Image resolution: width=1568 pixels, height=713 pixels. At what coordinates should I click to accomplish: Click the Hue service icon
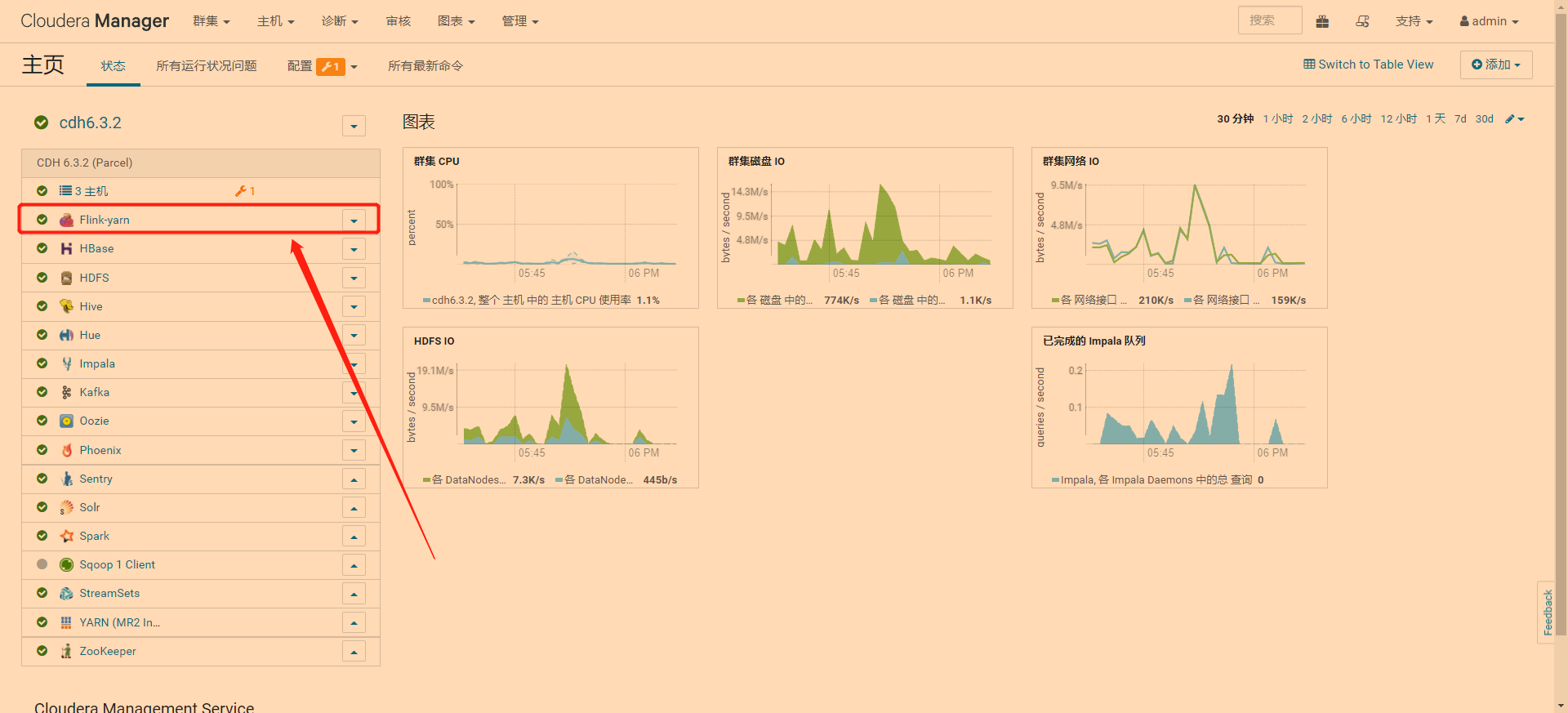67,335
